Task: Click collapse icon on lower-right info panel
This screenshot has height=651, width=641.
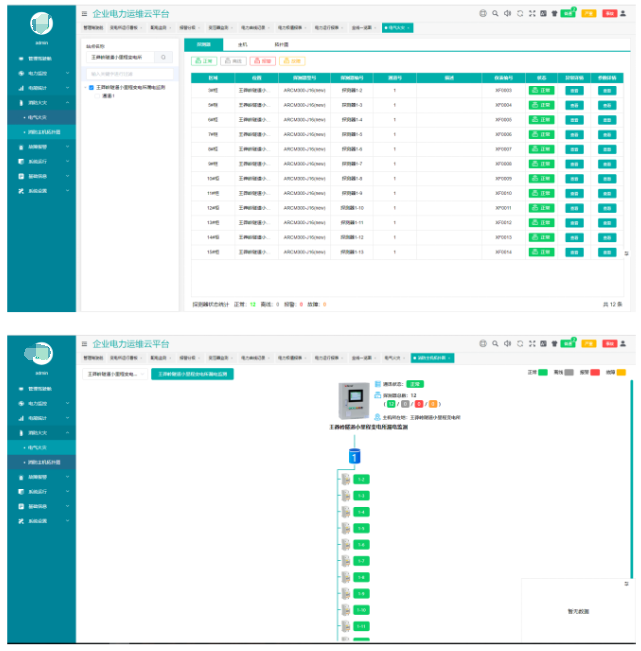Action: coord(626,584)
